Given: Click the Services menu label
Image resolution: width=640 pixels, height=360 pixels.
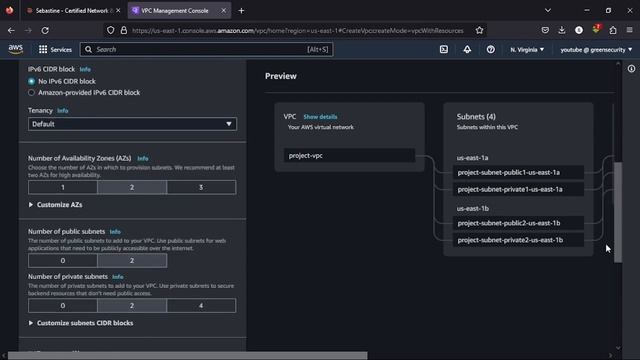Looking at the screenshot, I should point(61,49).
